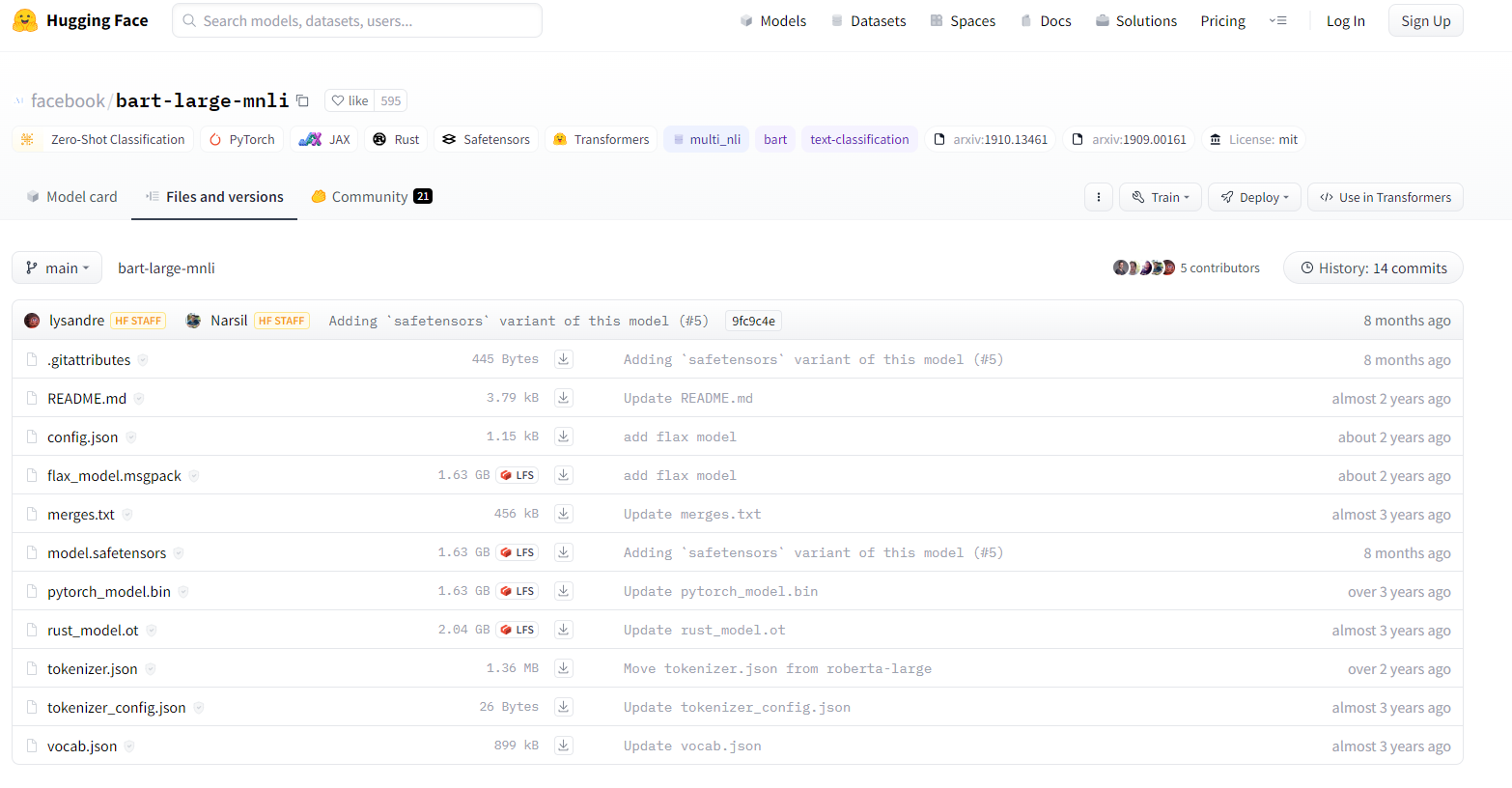The height and width of the screenshot is (788, 1512).
Task: Open the rust_model.ot file
Action: (x=93, y=630)
